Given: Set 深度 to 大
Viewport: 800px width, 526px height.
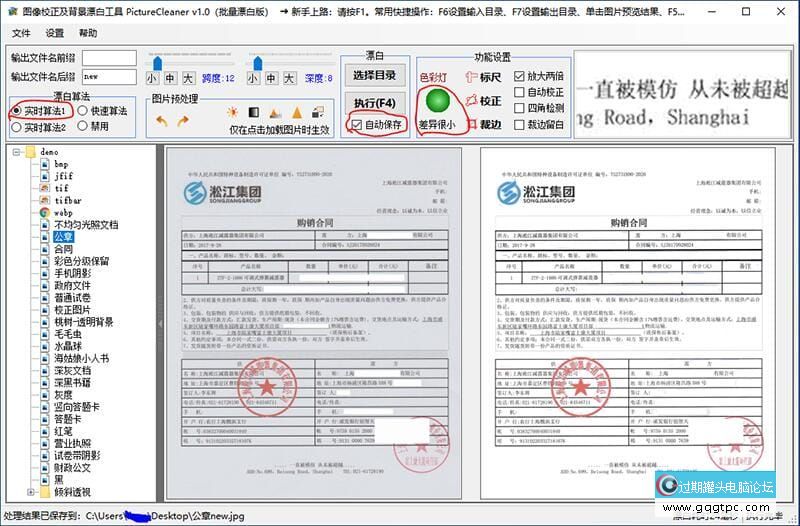Looking at the screenshot, I should (x=289, y=78).
